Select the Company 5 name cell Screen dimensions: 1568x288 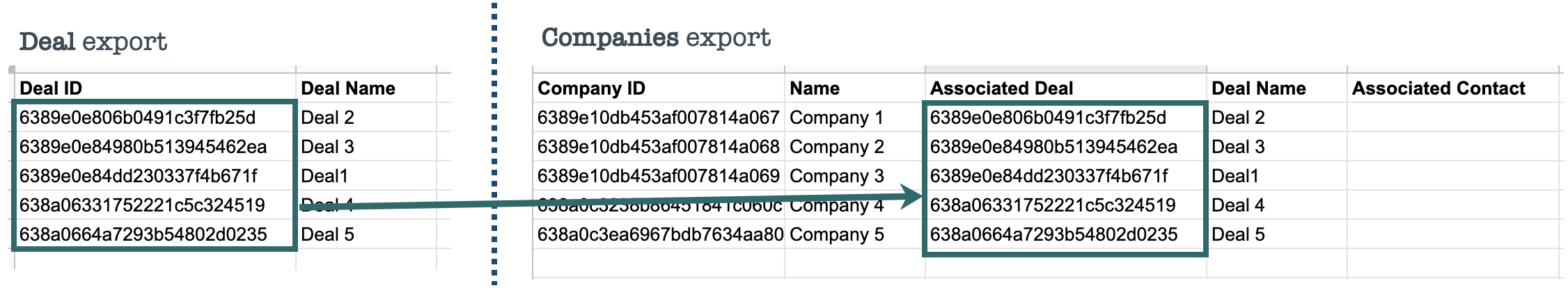[x=836, y=234]
